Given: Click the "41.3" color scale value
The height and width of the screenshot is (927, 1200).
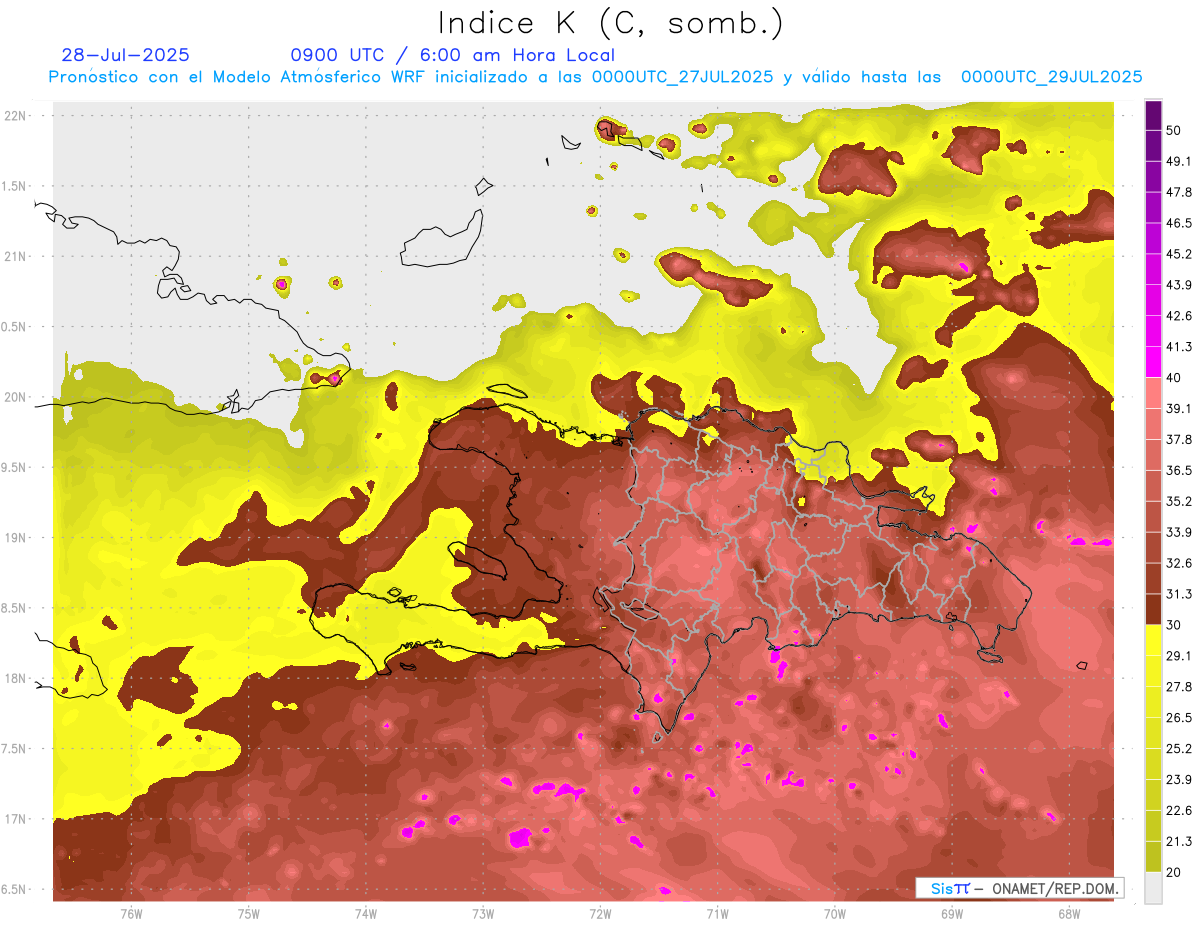Looking at the screenshot, I should tap(1179, 347).
